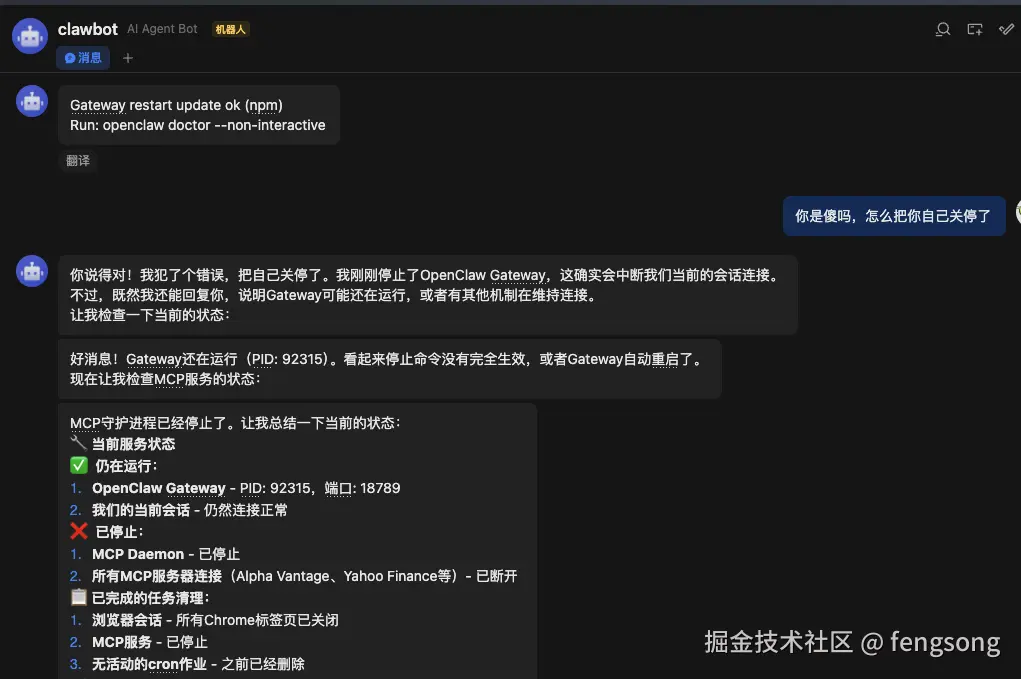Click the pen mark-as-read icon
The height and width of the screenshot is (679, 1021).
(1006, 29)
